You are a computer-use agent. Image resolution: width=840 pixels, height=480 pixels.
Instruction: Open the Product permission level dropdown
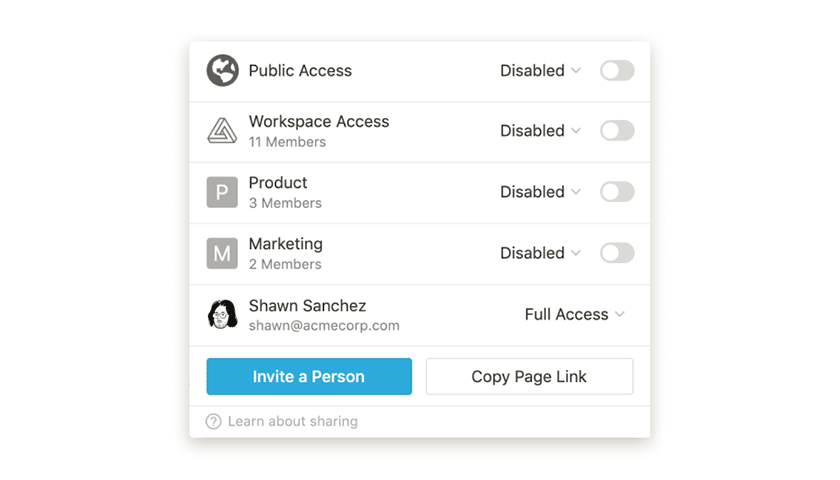(540, 192)
